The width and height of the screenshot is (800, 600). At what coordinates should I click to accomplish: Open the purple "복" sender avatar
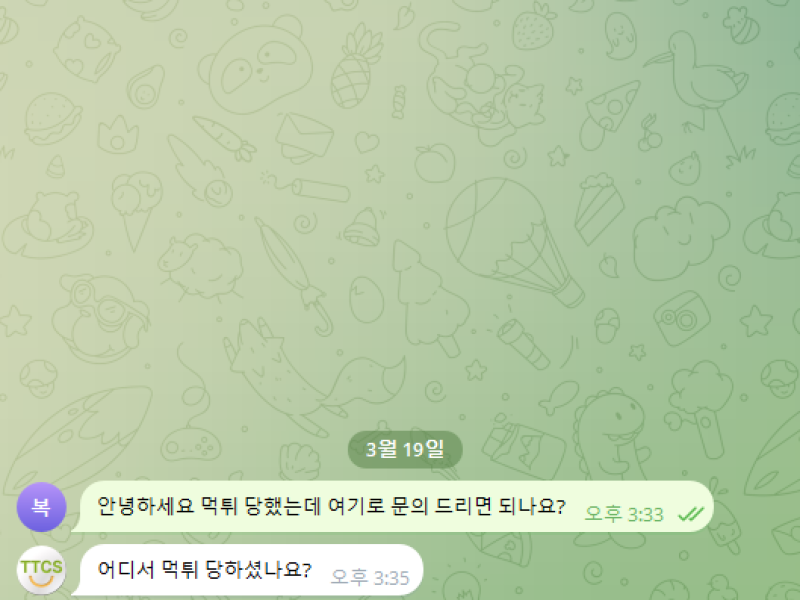tap(41, 507)
